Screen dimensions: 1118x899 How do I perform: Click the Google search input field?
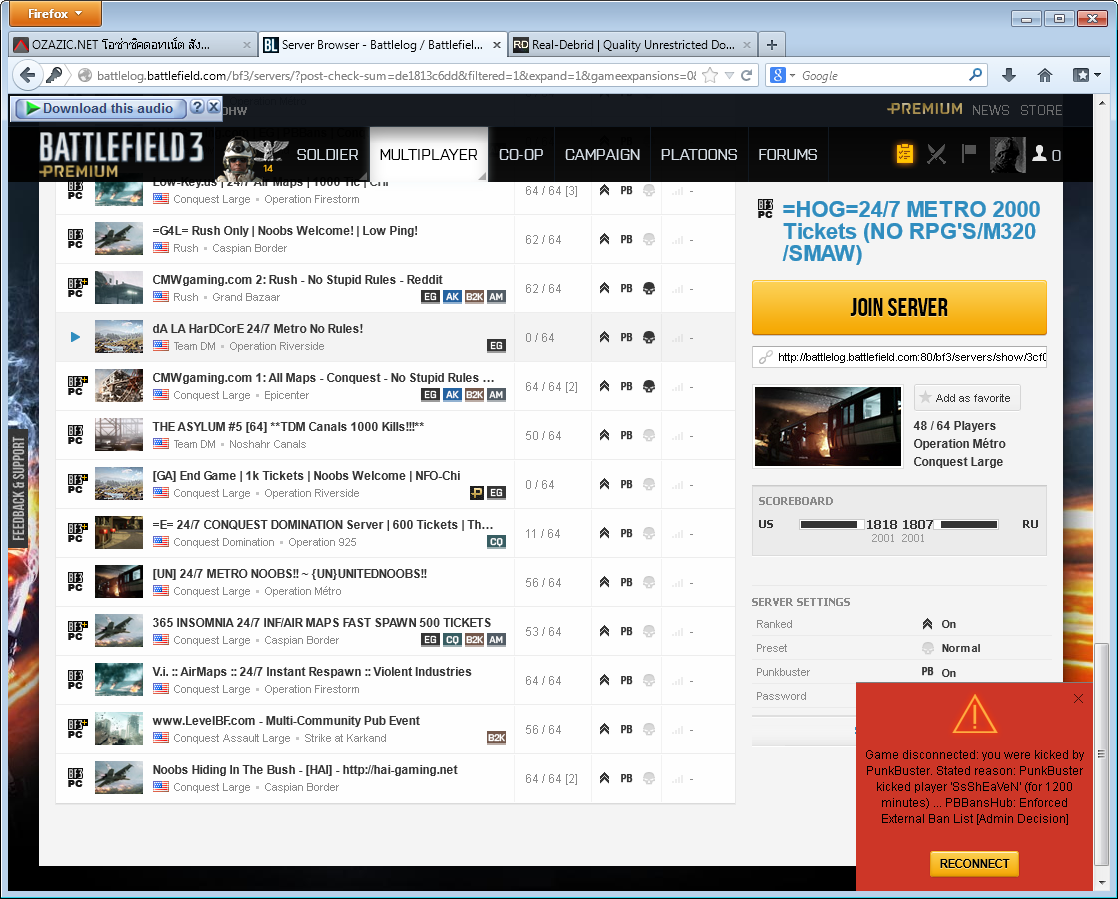point(882,76)
